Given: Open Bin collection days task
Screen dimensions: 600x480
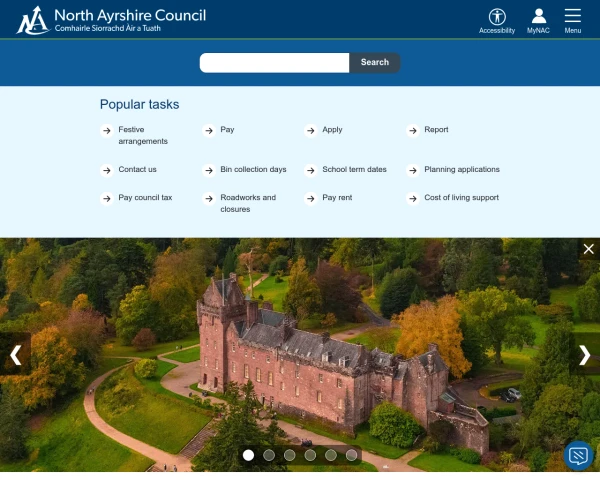Looking at the screenshot, I should pyautogui.click(x=253, y=169).
